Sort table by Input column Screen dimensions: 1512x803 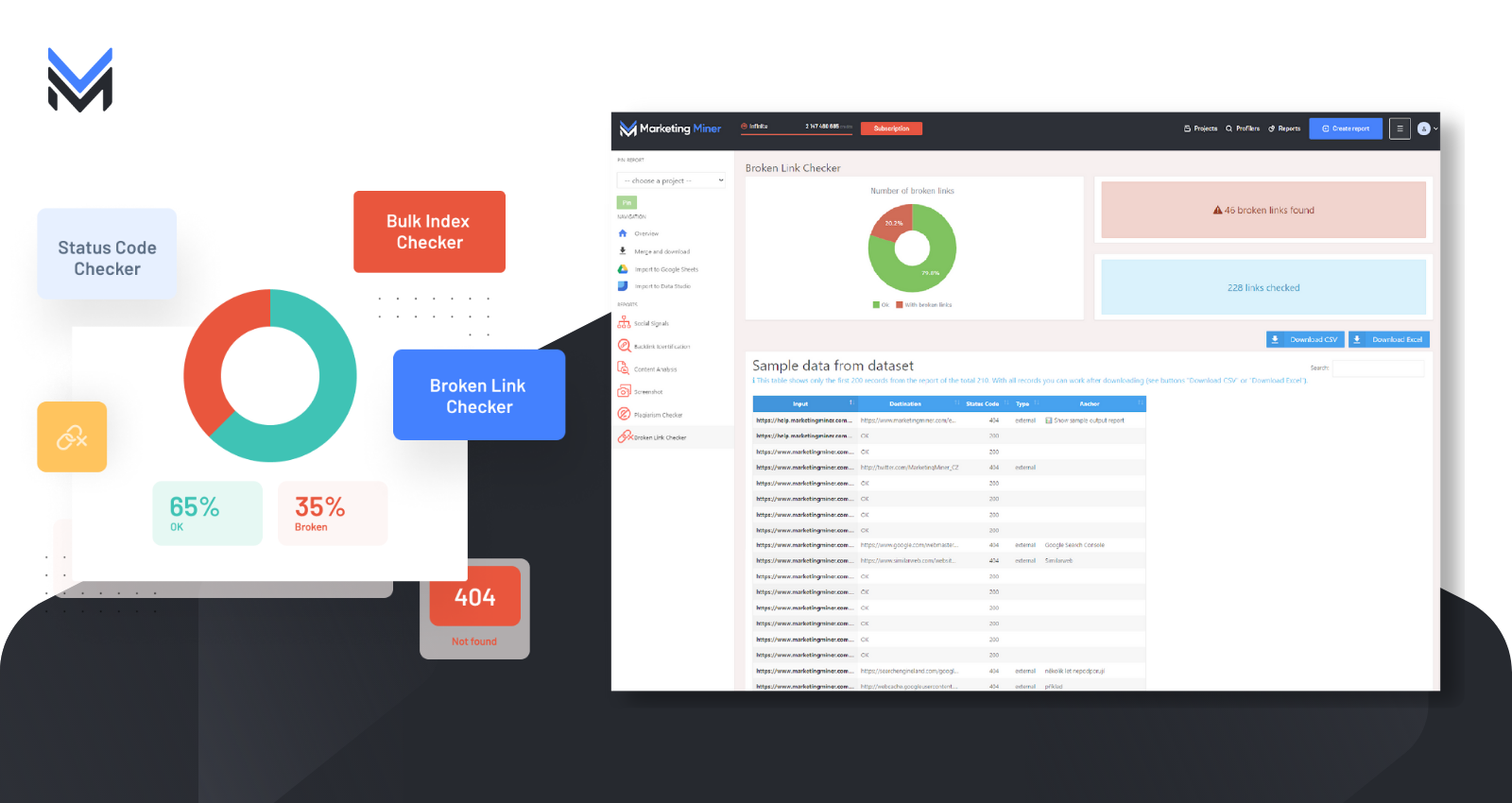click(804, 403)
